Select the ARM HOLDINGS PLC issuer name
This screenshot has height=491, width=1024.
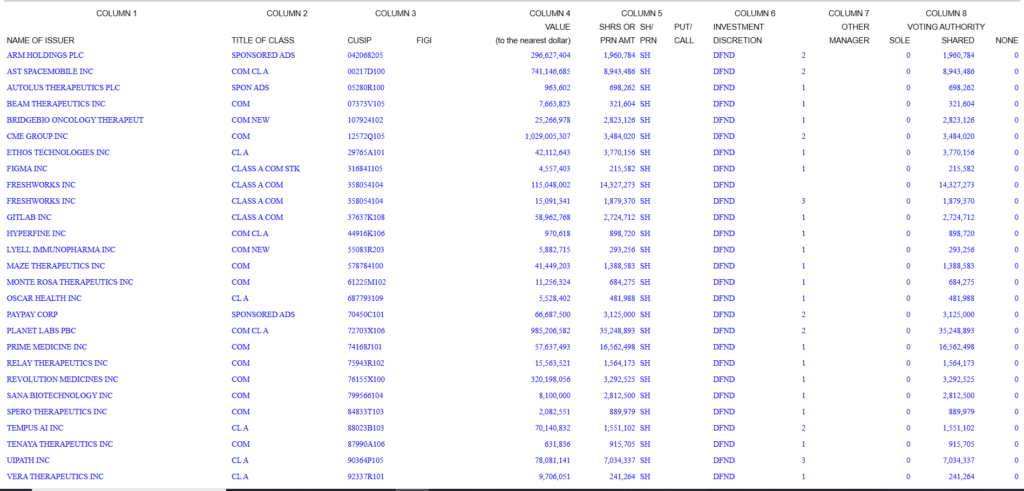pyautogui.click(x=45, y=55)
